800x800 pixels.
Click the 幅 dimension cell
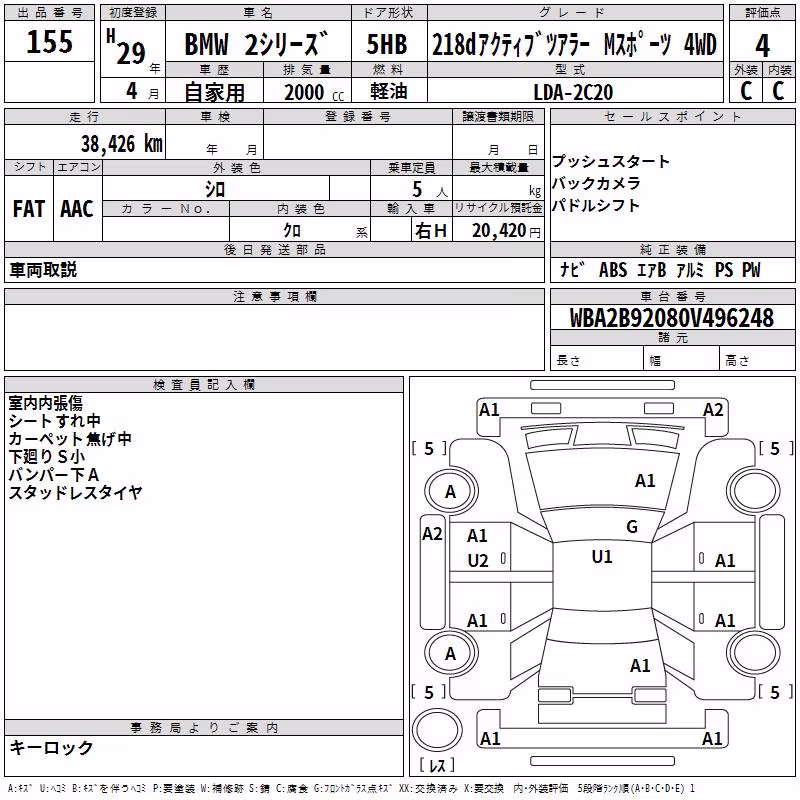point(681,360)
